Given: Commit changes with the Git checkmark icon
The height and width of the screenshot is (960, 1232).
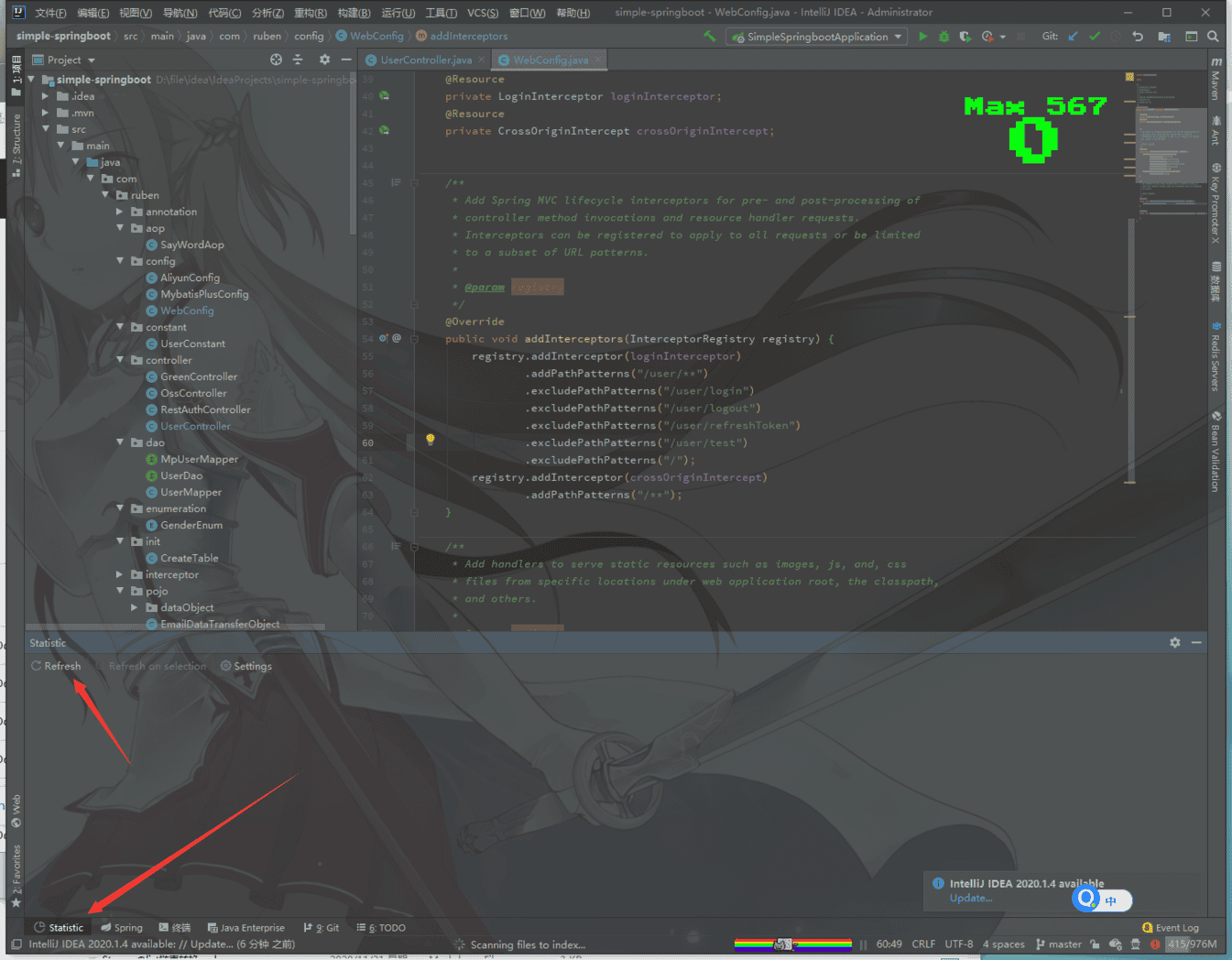Looking at the screenshot, I should click(1094, 37).
